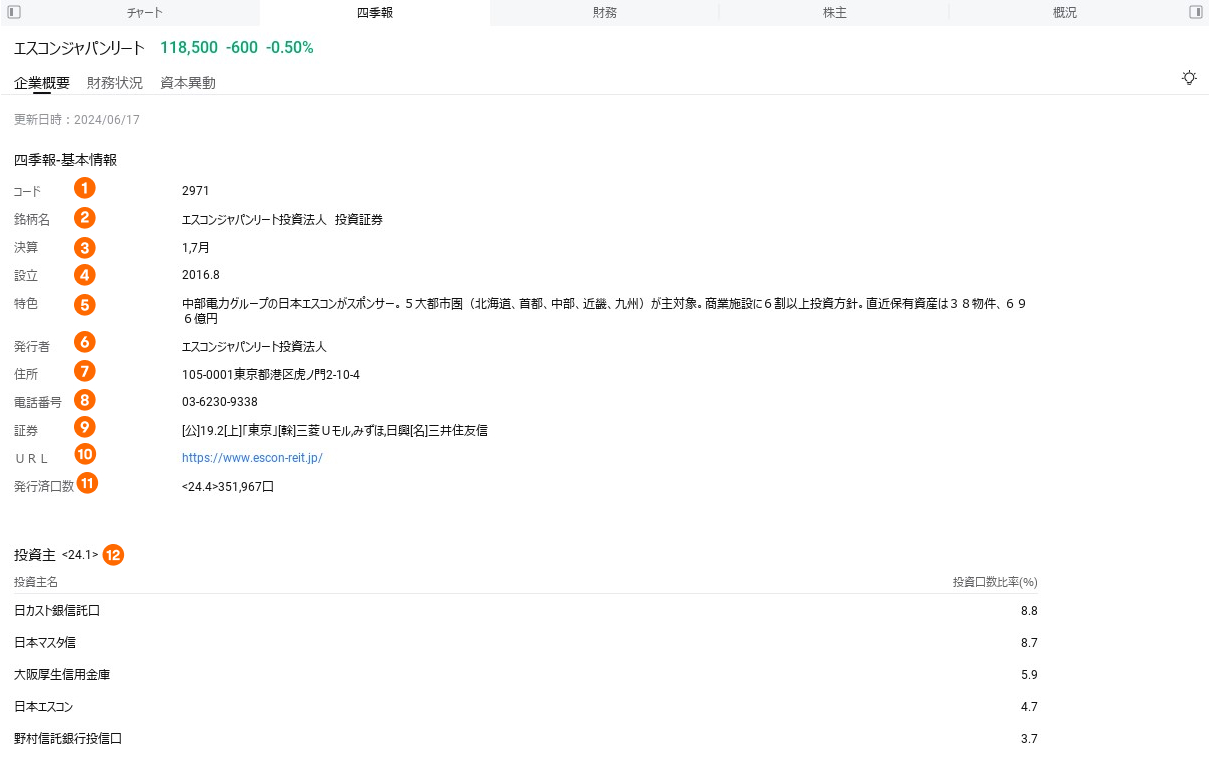
Task: Click the ratio value 8.8
Action: pos(1029,610)
